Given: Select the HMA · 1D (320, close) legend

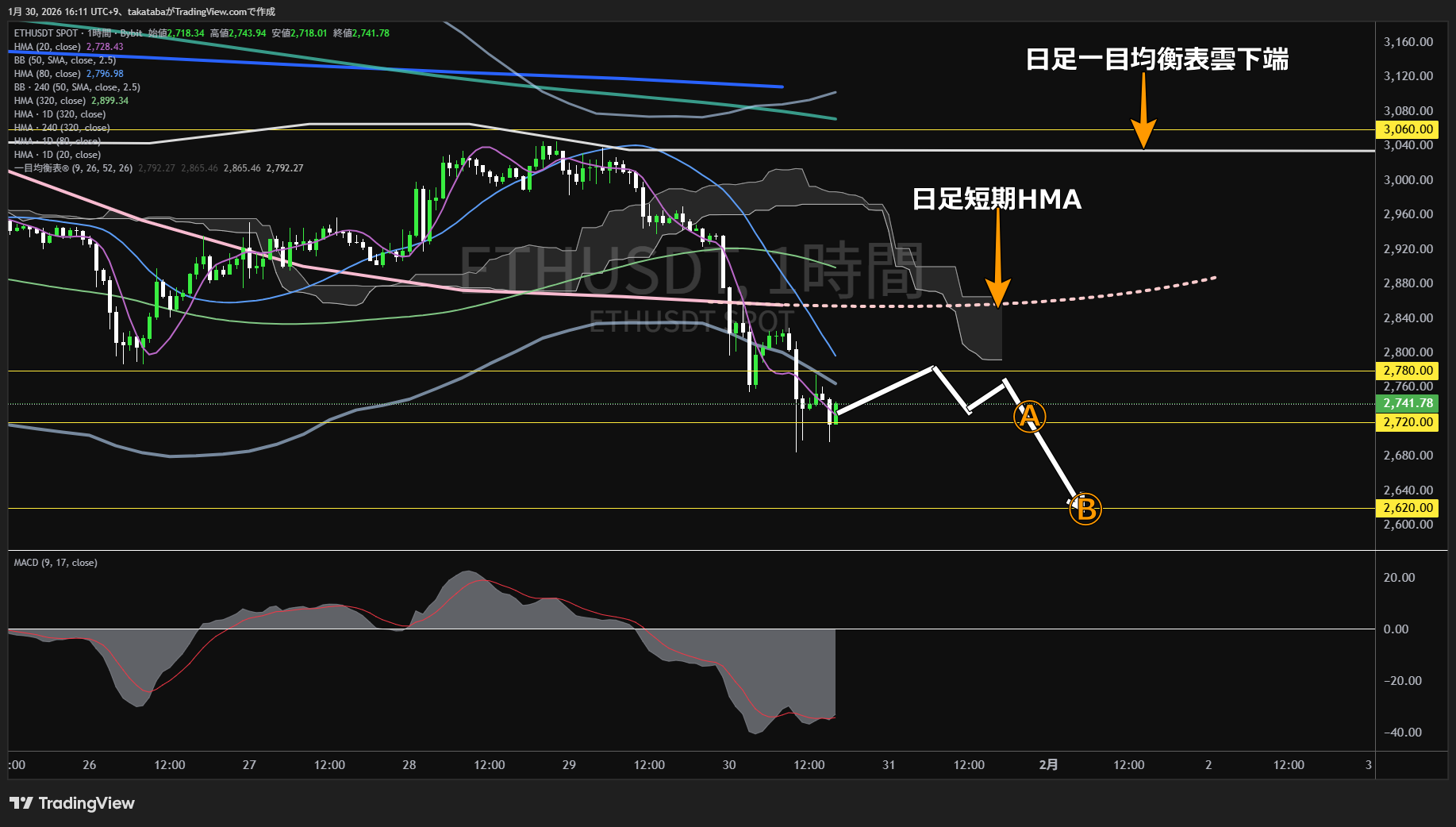Looking at the screenshot, I should tap(60, 114).
